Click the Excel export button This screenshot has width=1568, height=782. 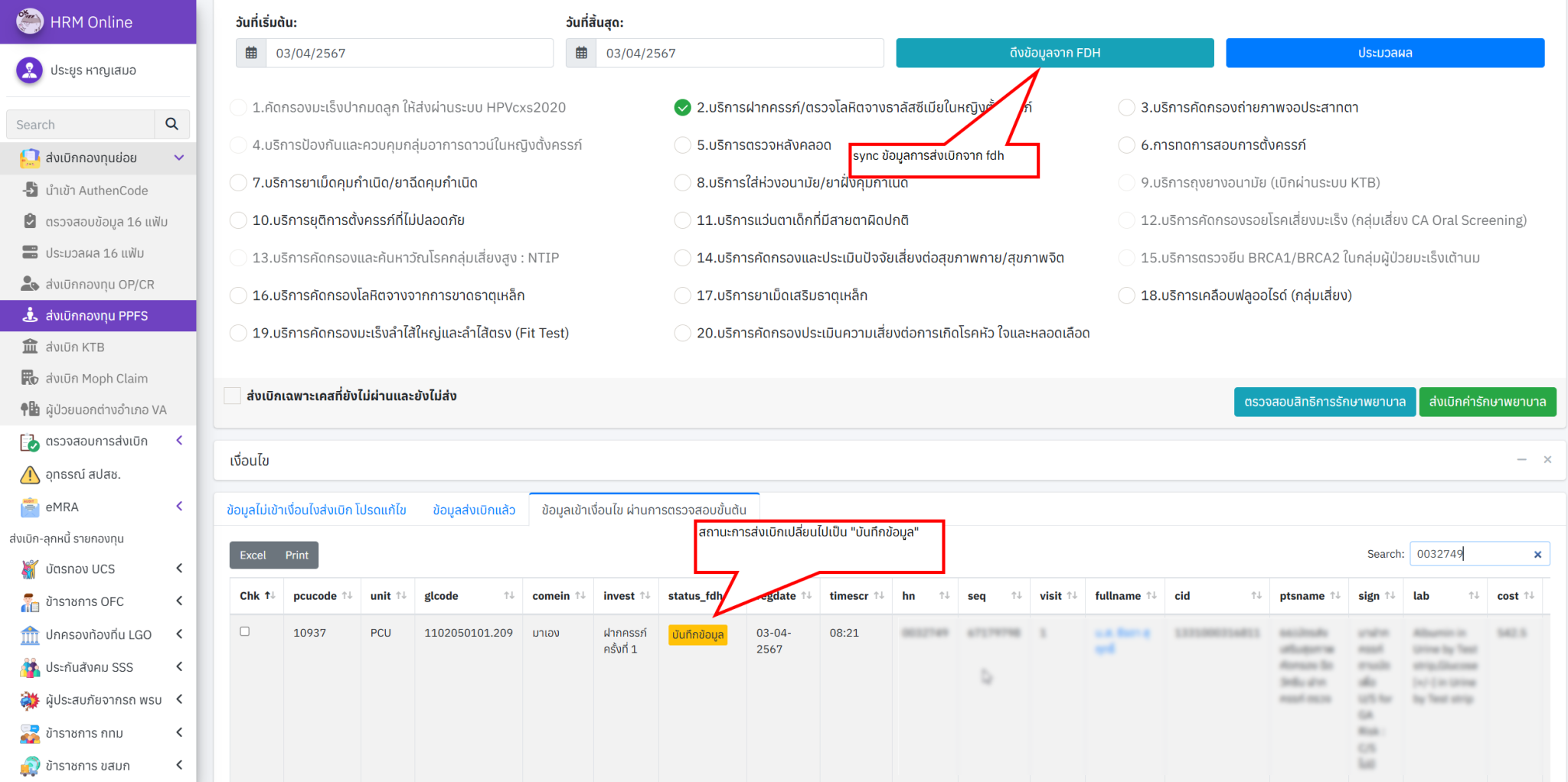[253, 555]
